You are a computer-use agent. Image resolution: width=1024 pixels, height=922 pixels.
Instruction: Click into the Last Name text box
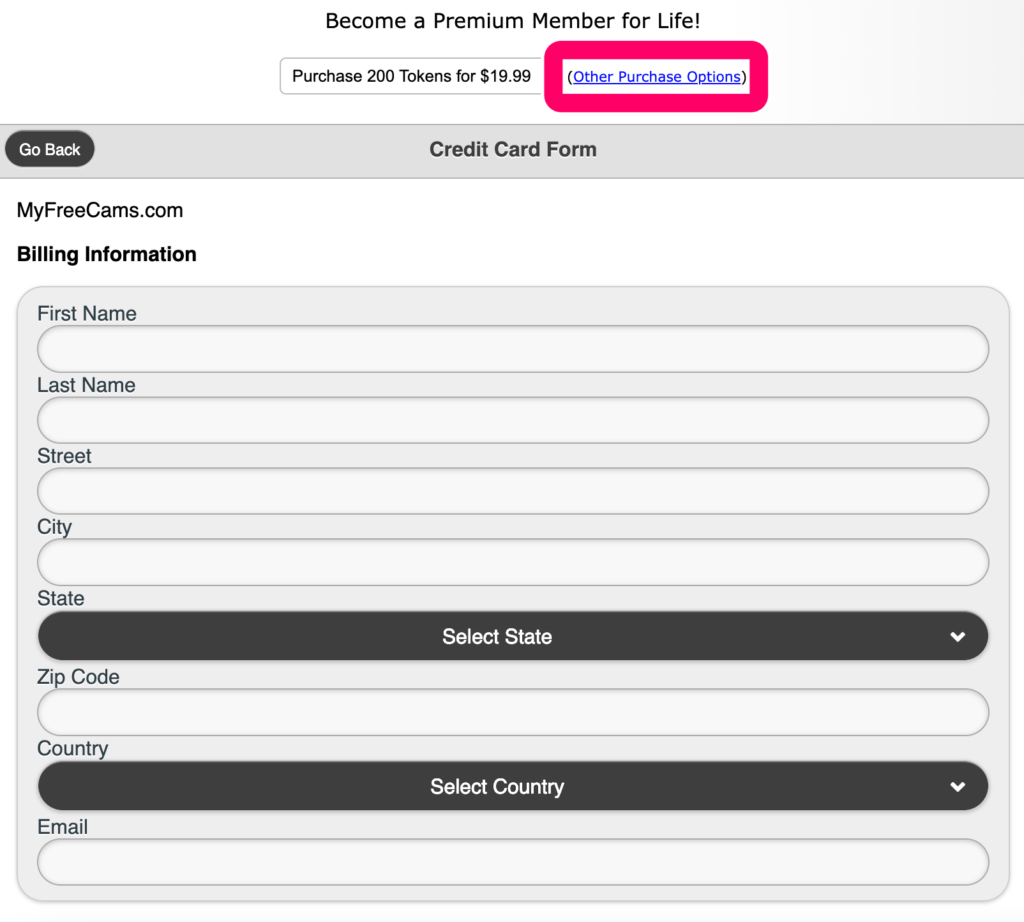point(512,421)
